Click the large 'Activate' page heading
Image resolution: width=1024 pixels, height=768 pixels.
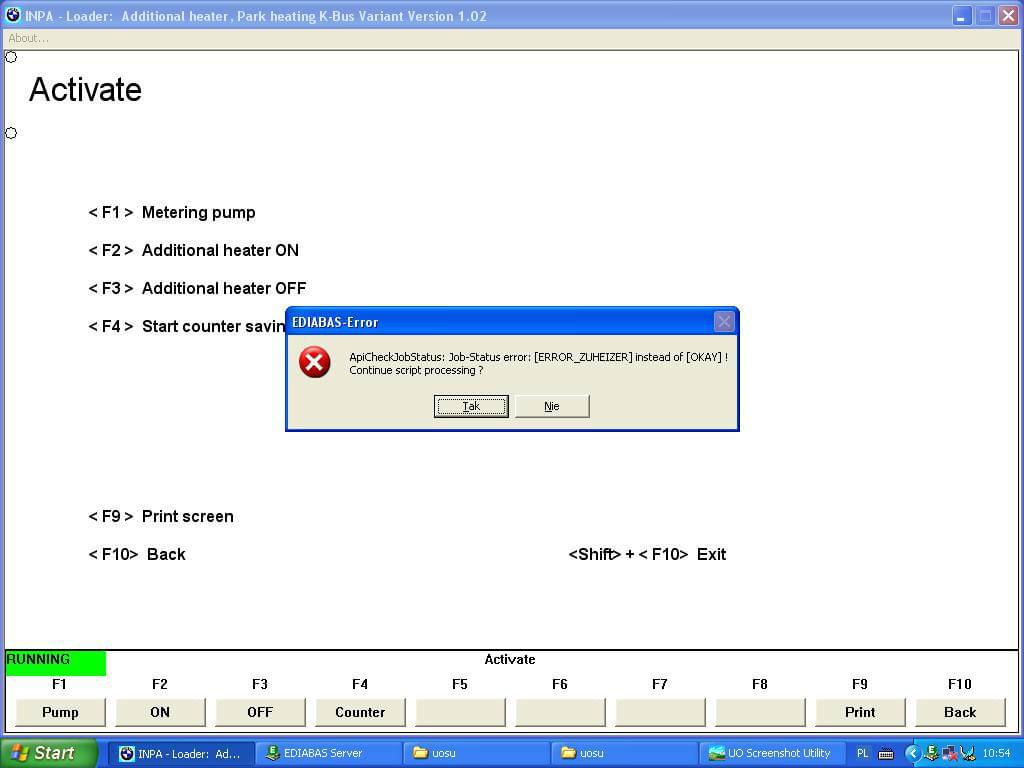(86, 89)
